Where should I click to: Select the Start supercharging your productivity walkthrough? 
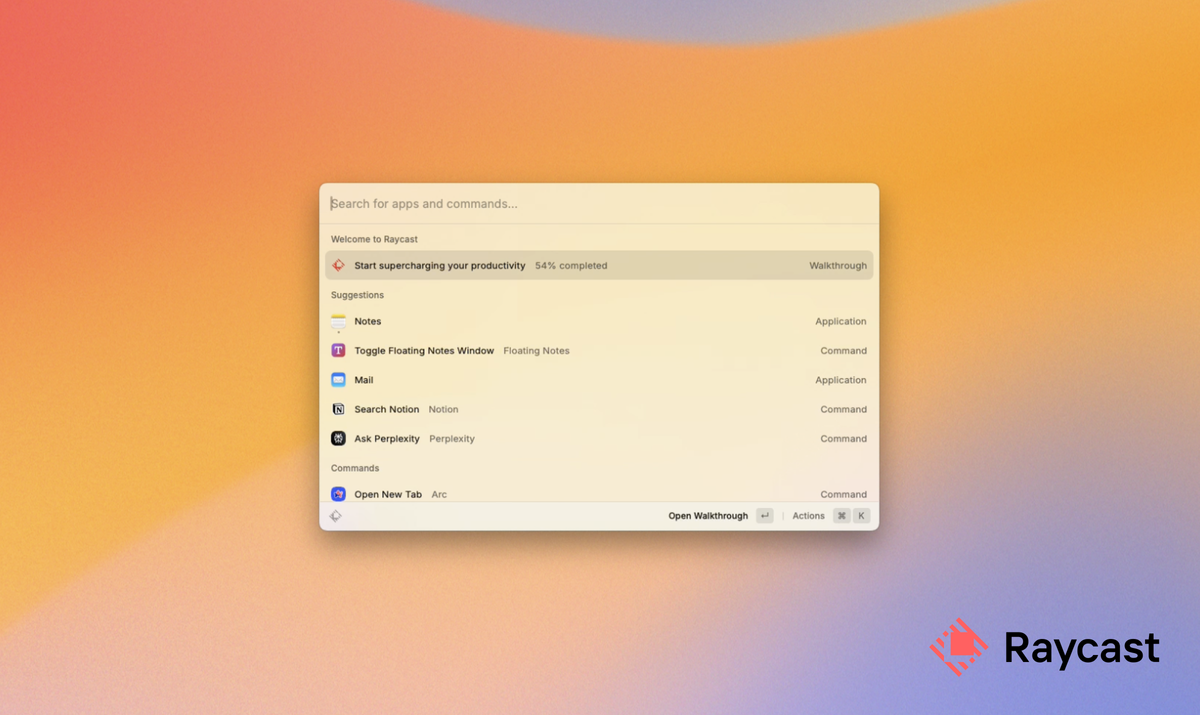pyautogui.click(x=440, y=265)
